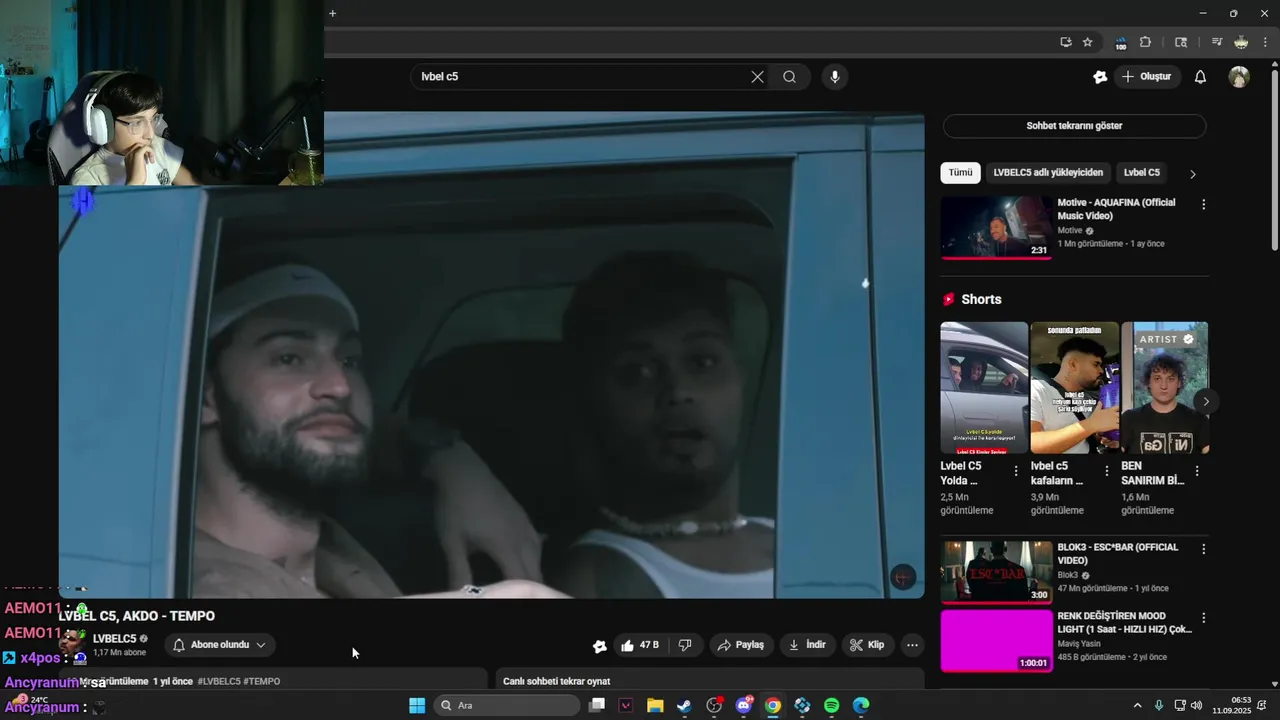1280x720 pixels.
Task: Open the Windows Start menu
Action: coord(417,705)
